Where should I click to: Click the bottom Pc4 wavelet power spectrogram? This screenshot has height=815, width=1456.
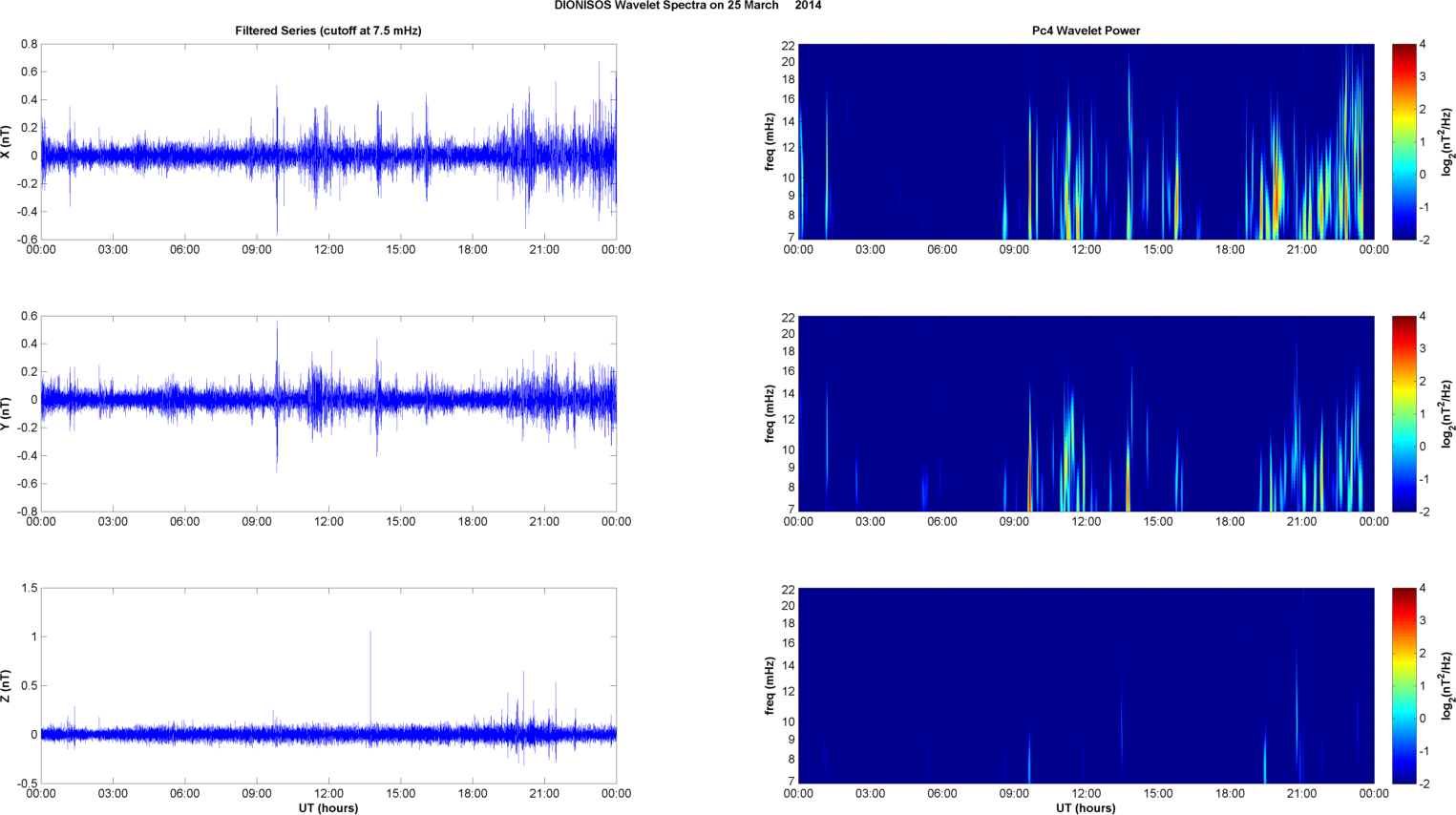1086,686
